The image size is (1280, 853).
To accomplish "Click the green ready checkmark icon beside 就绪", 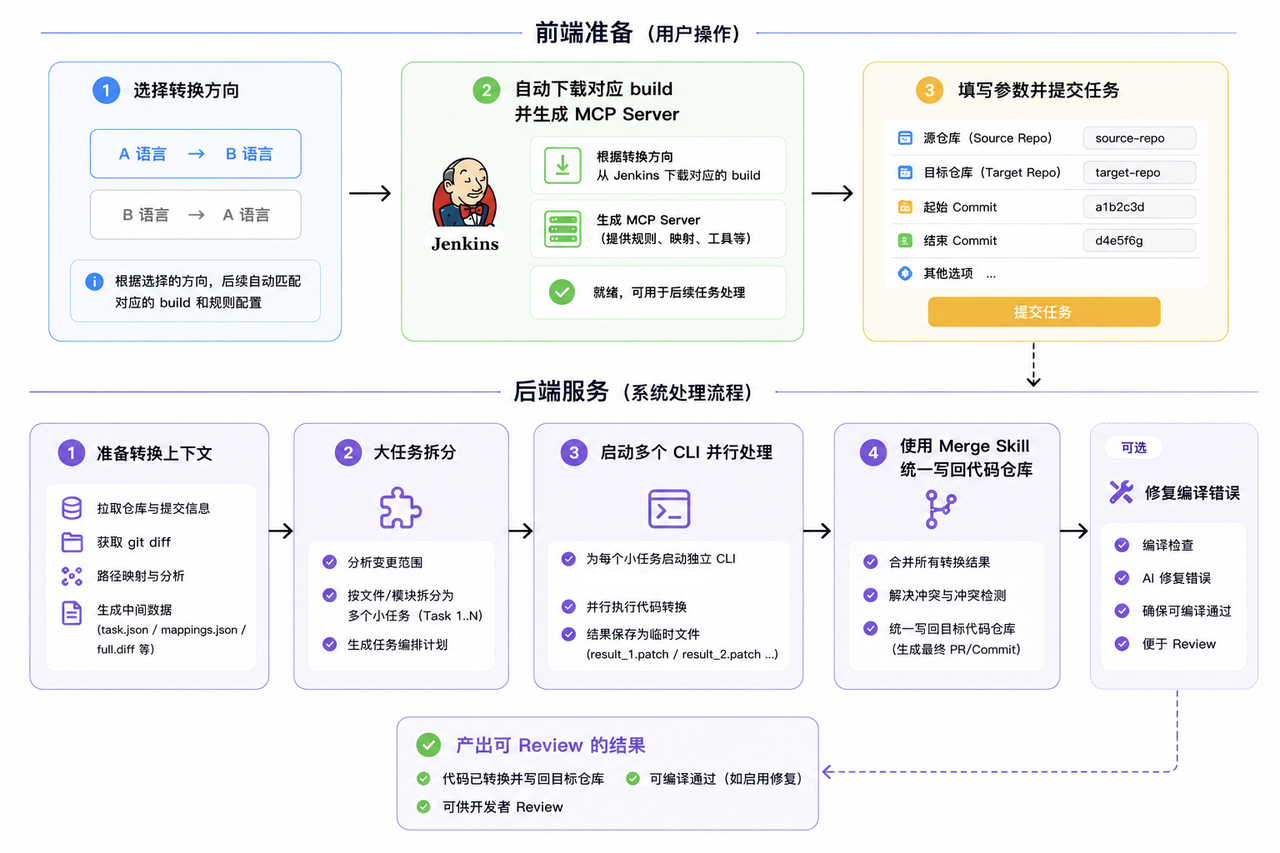I will pyautogui.click(x=562, y=292).
